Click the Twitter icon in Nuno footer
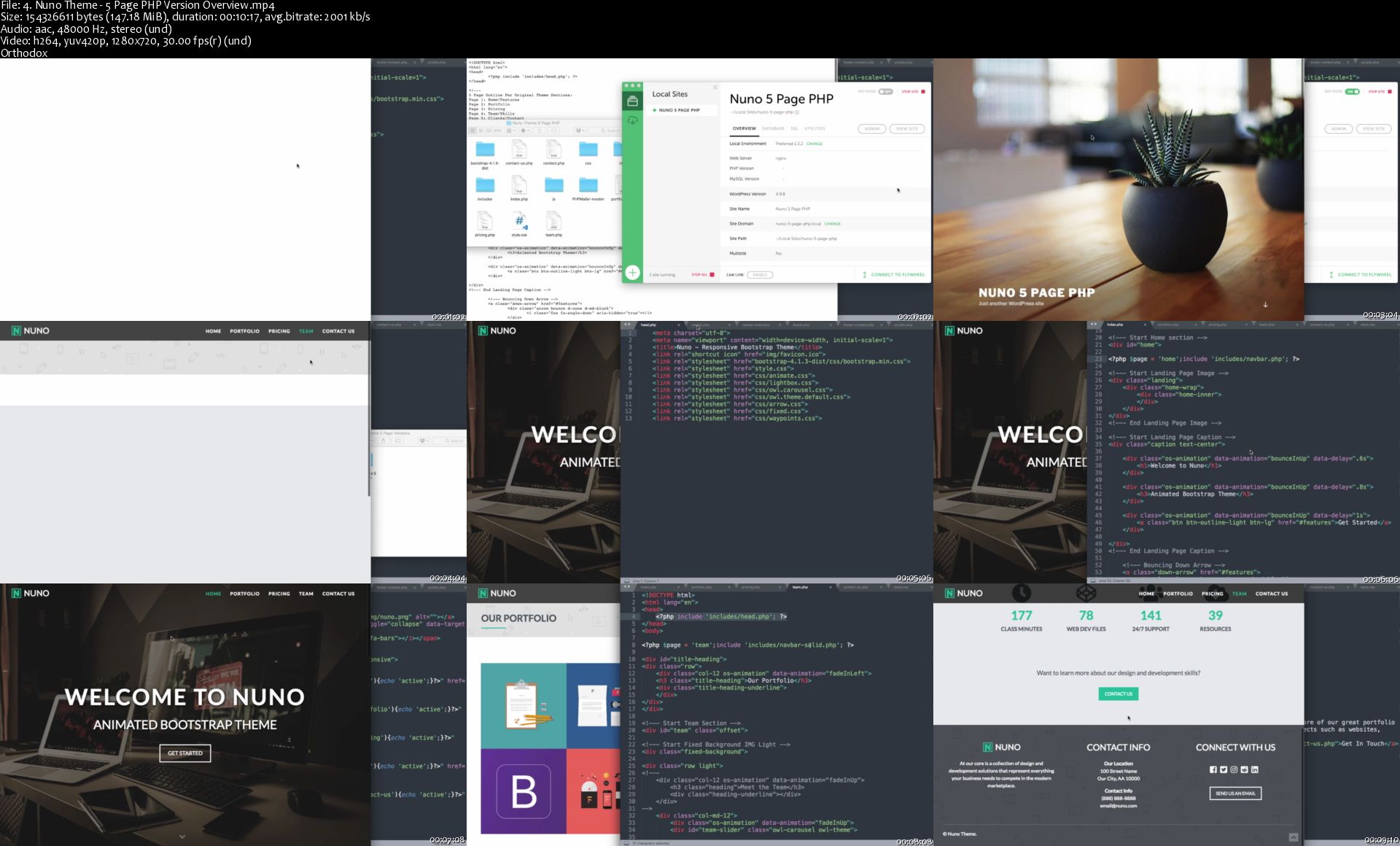The height and width of the screenshot is (846, 1400). pyautogui.click(x=1224, y=769)
